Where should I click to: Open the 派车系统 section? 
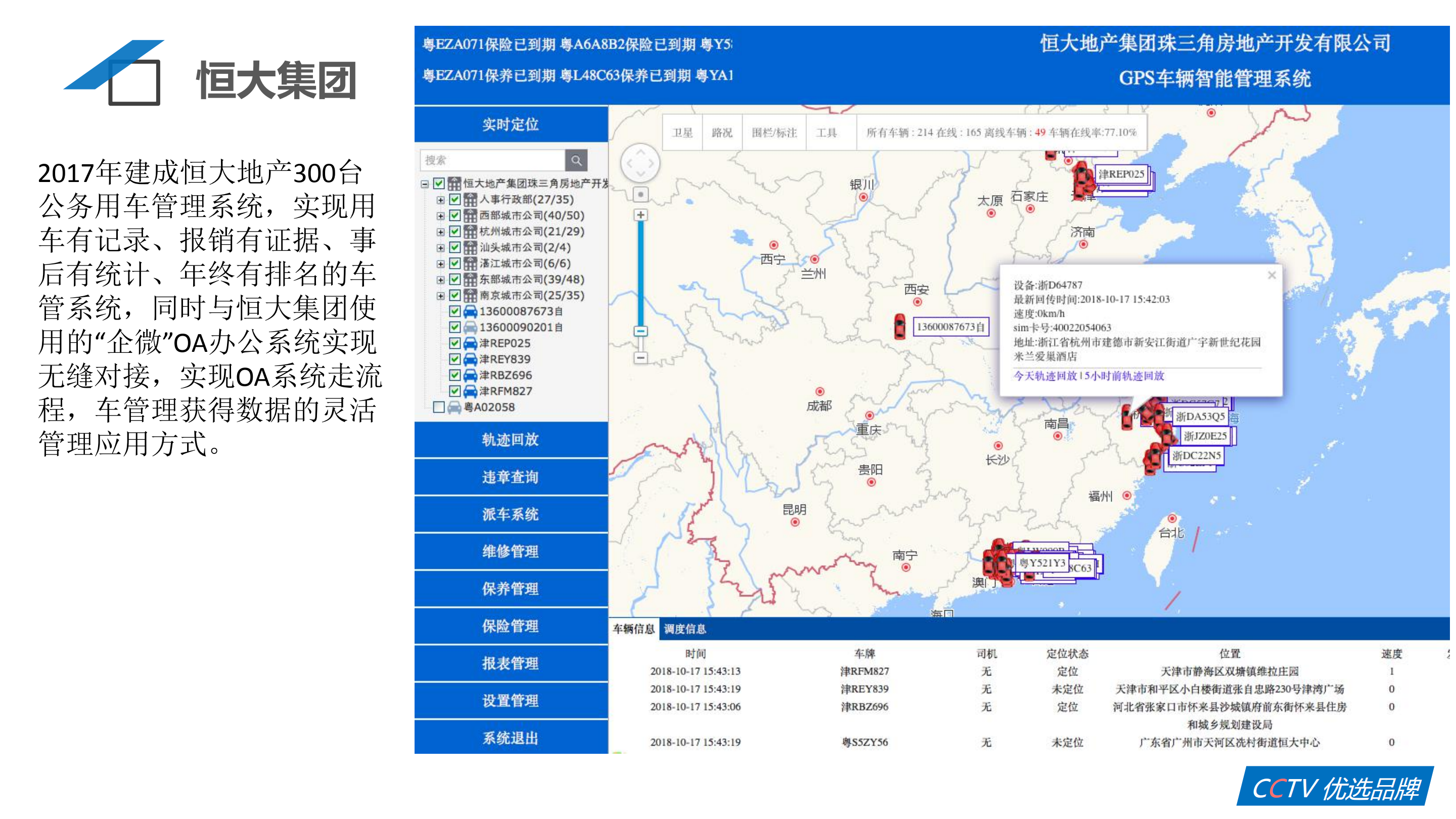point(511,514)
